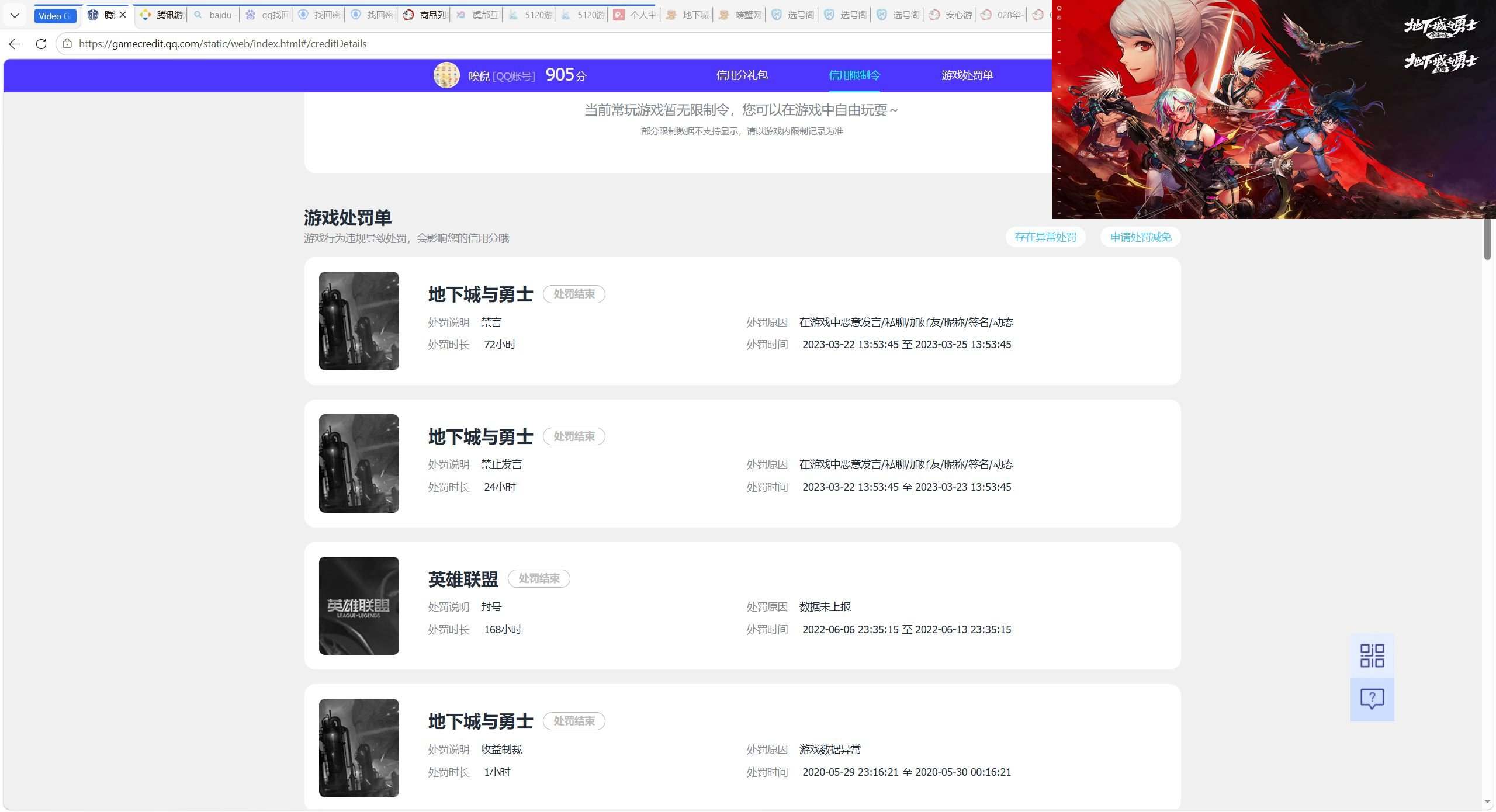The height and width of the screenshot is (812, 1496).
Task: Click 处罚结束 badge on the 24小时 card
Action: point(574,436)
